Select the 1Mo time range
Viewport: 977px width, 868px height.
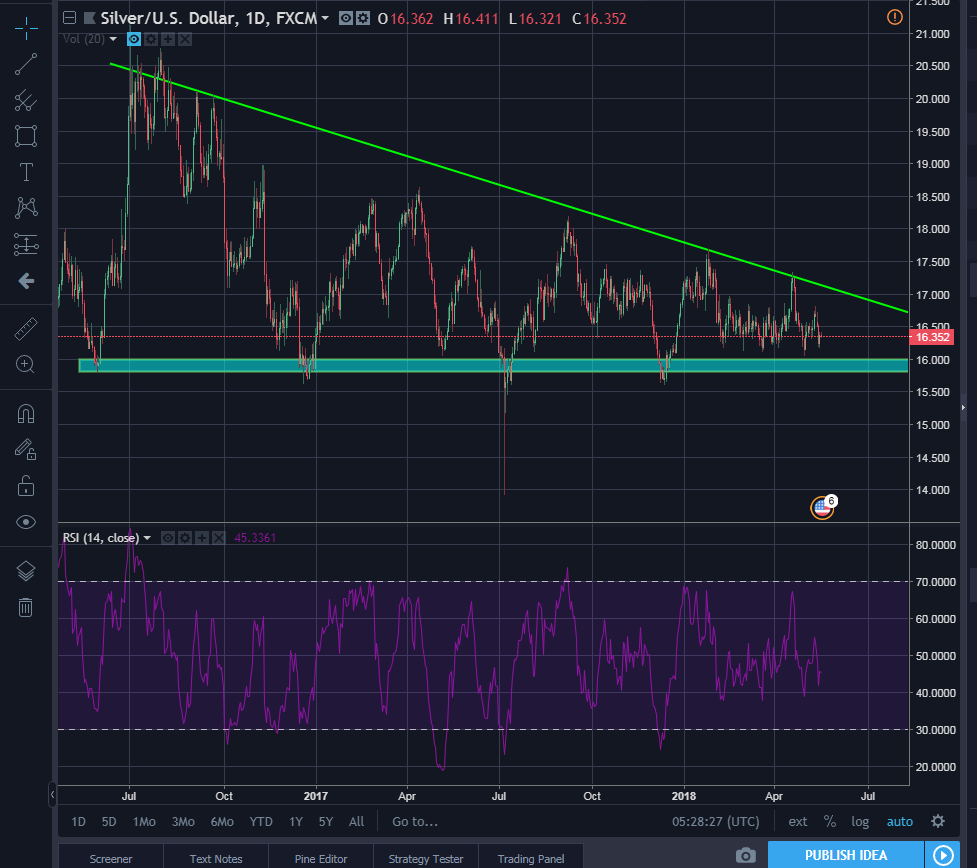[x=144, y=822]
